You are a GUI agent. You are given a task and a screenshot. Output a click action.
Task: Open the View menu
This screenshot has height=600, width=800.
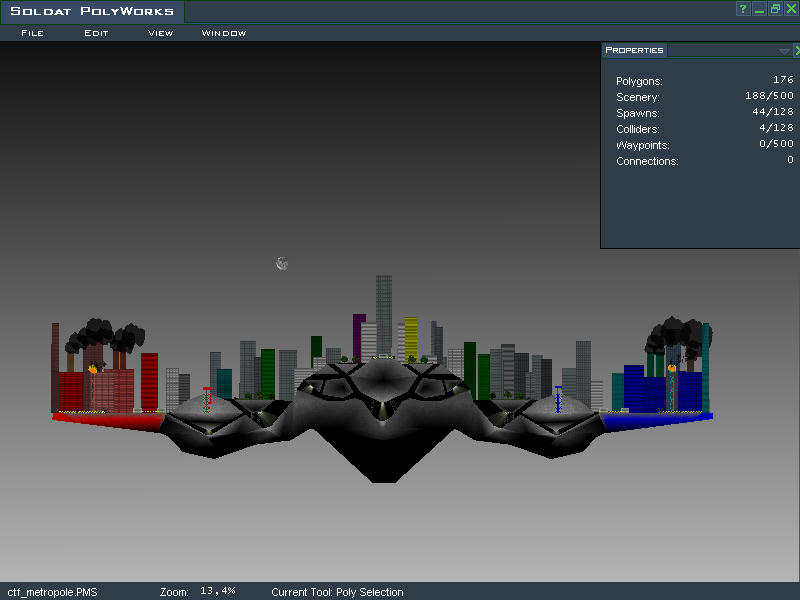tap(160, 33)
